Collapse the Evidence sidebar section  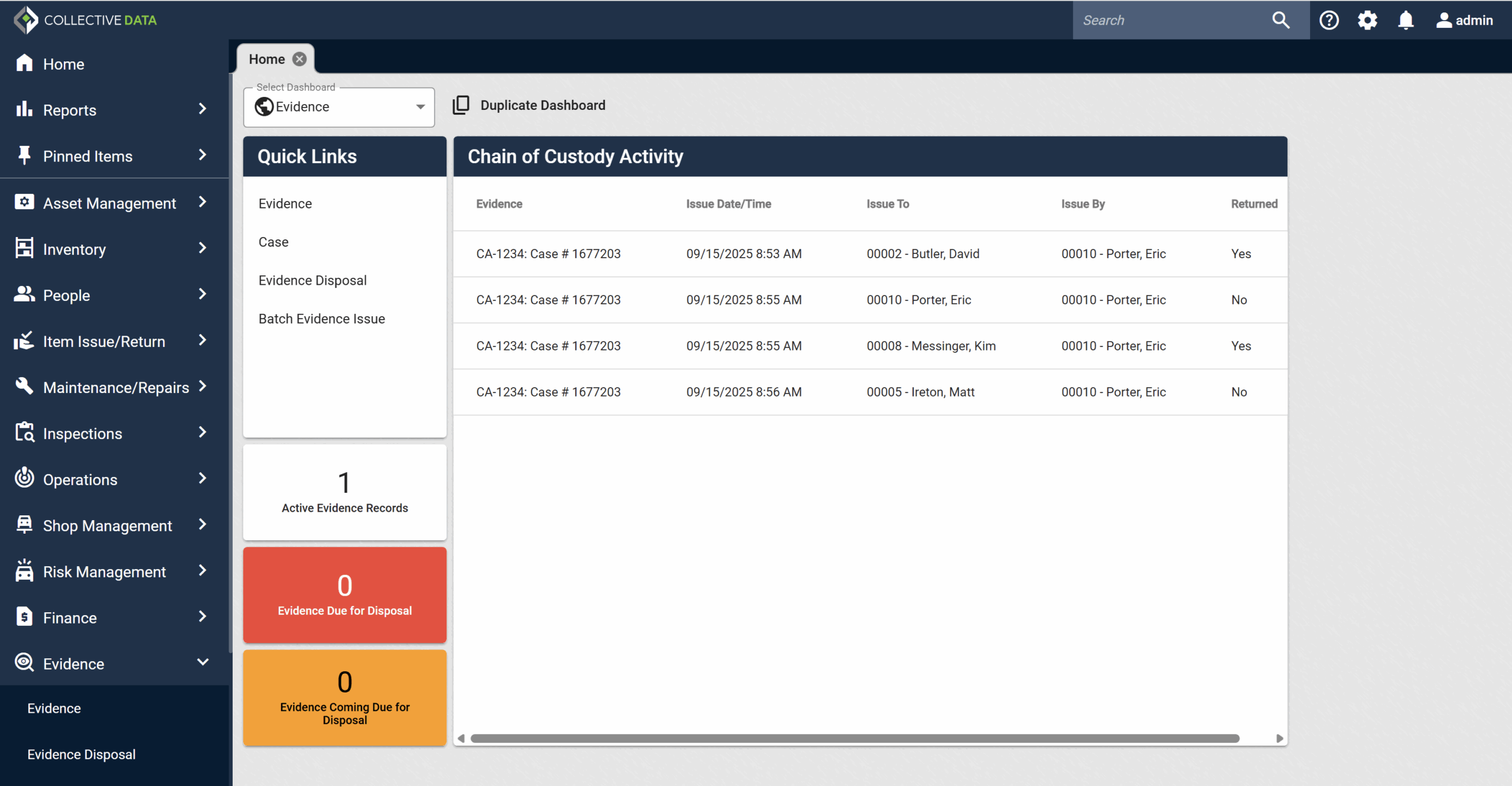[203, 662]
